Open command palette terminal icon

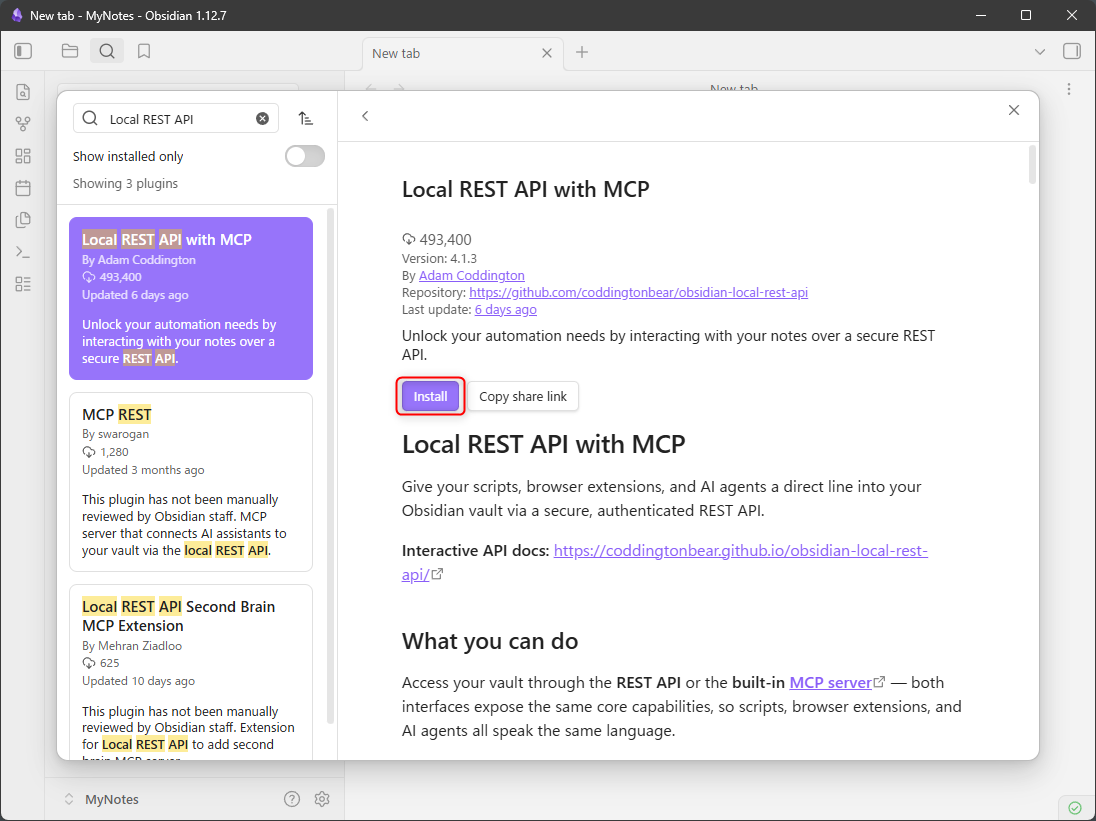(x=23, y=252)
